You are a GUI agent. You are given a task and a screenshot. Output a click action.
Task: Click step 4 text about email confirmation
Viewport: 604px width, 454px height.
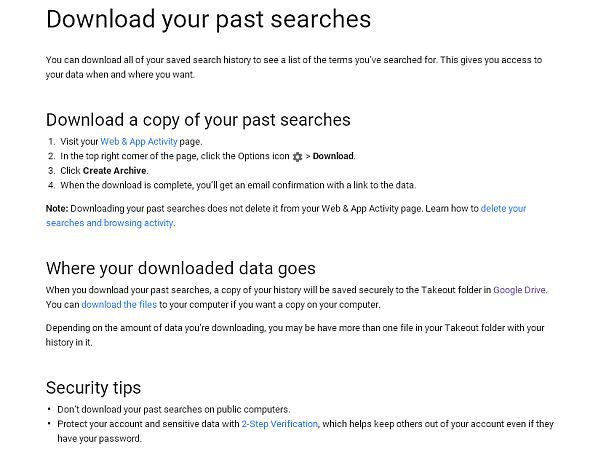[x=238, y=185]
